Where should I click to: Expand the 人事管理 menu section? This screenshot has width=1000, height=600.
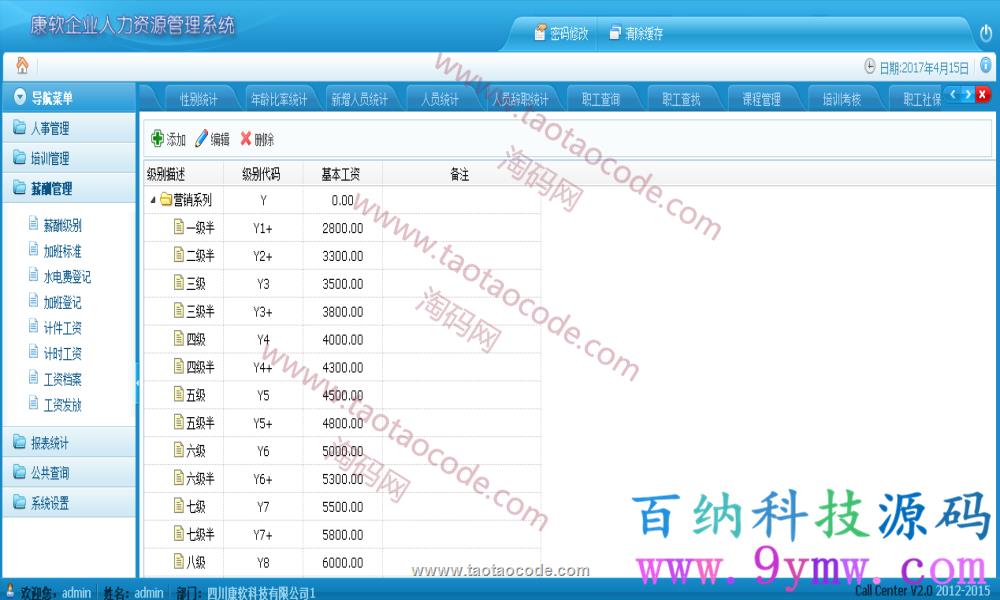pyautogui.click(x=50, y=128)
